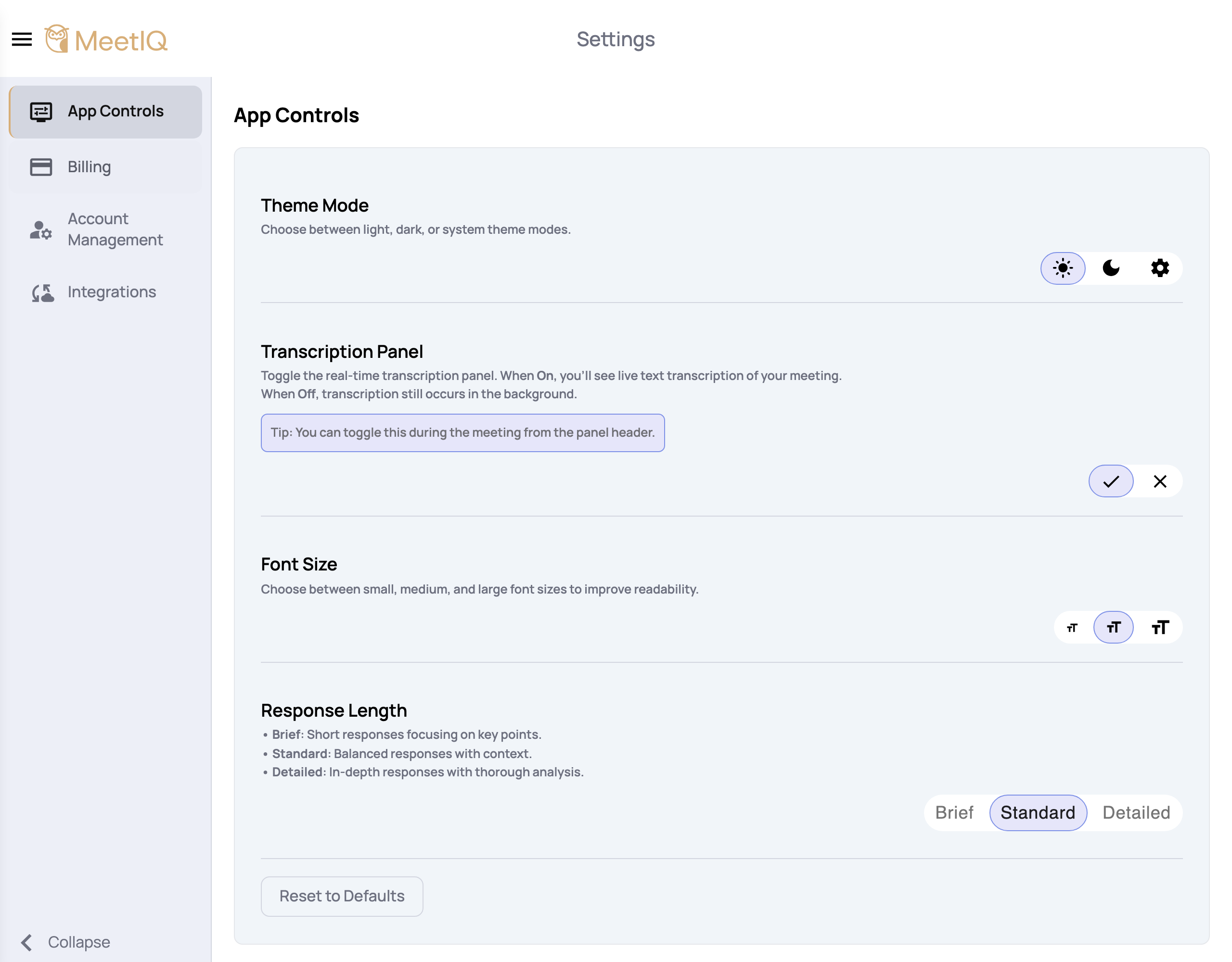1232x962 pixels.
Task: Click the transcription tip about panel header
Action: (x=462, y=432)
